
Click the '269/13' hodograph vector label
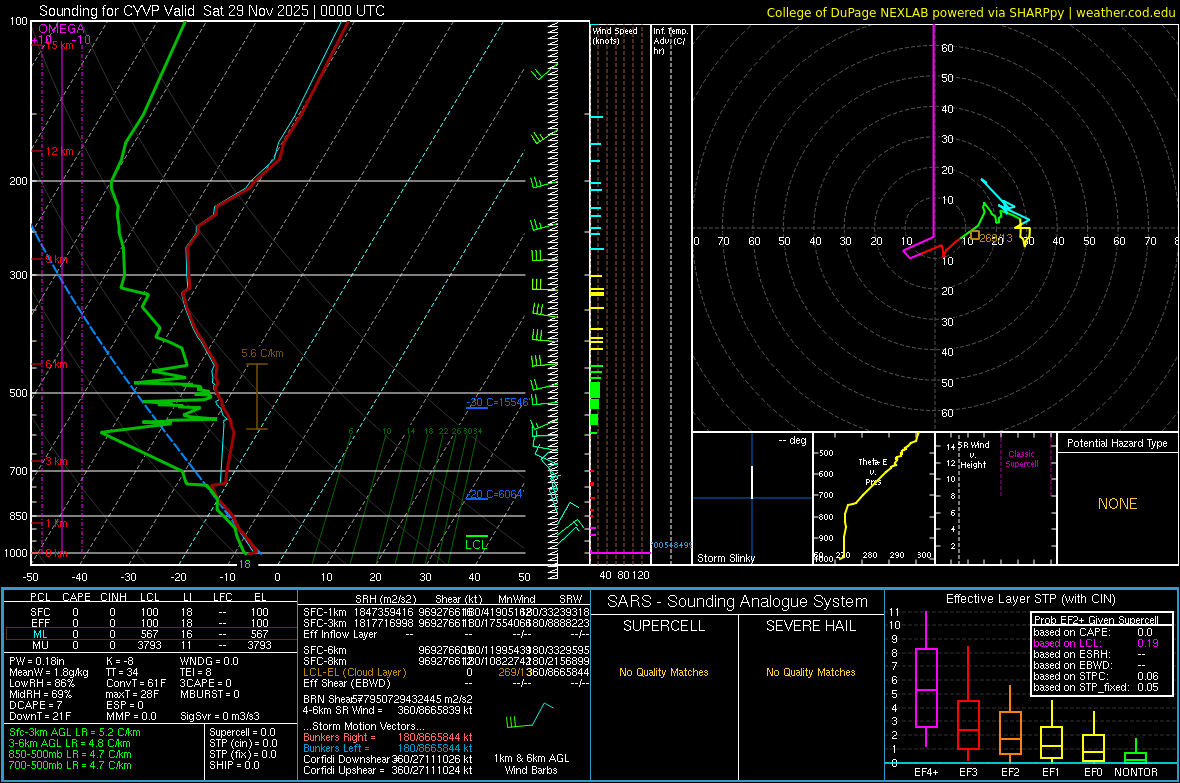click(996, 238)
